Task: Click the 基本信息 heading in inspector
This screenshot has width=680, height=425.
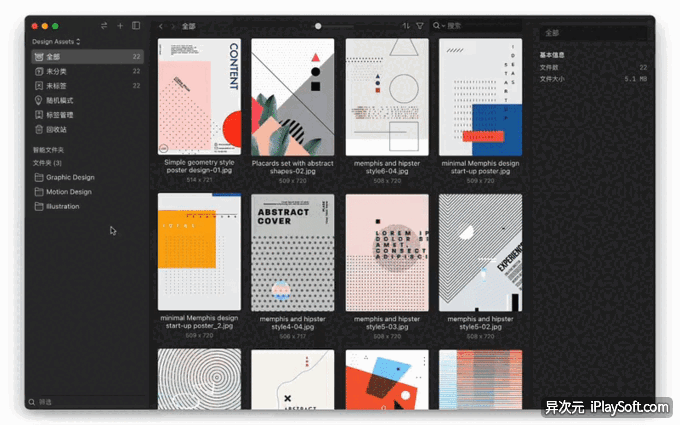Action: coord(552,55)
